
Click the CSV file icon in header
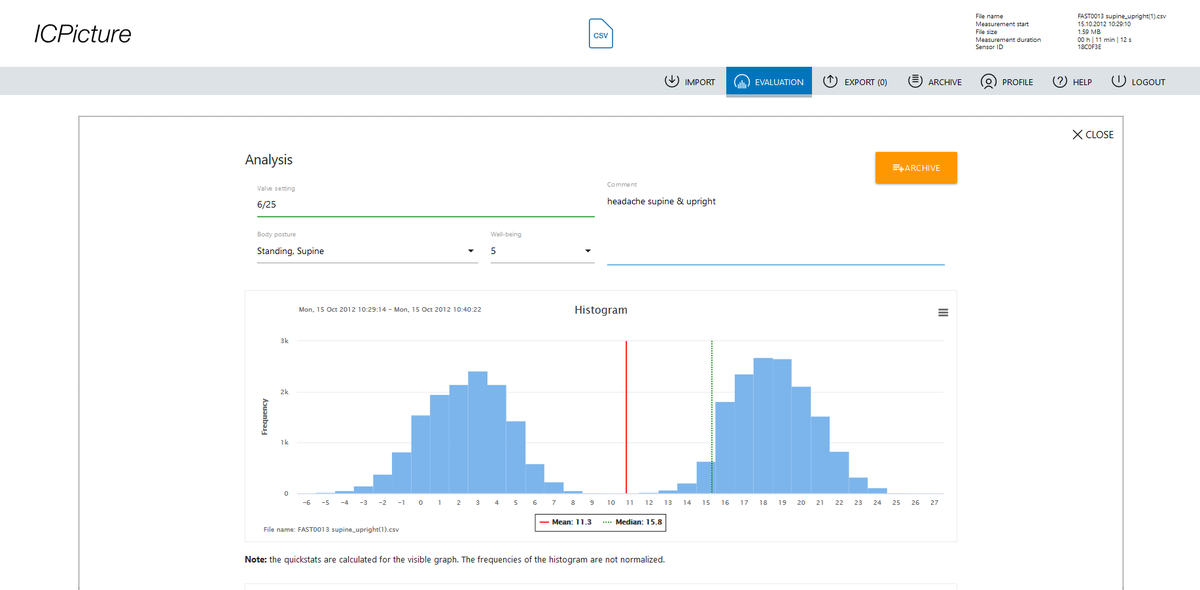pos(600,34)
